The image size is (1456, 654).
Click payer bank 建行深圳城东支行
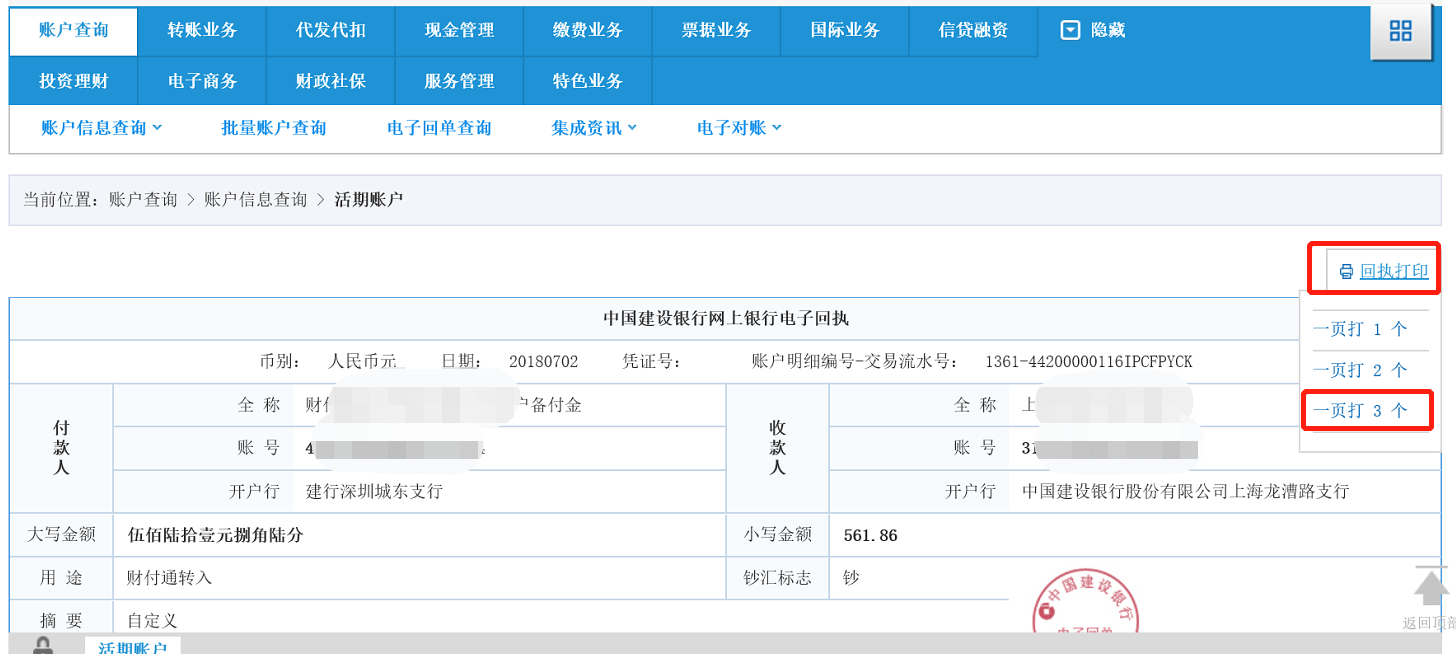pyautogui.click(x=374, y=491)
